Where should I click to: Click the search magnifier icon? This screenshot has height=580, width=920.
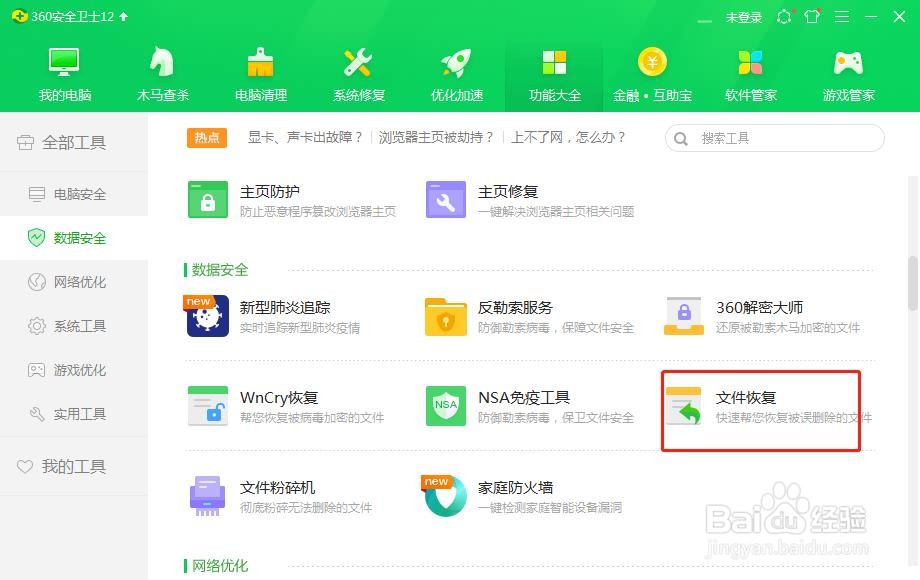681,139
